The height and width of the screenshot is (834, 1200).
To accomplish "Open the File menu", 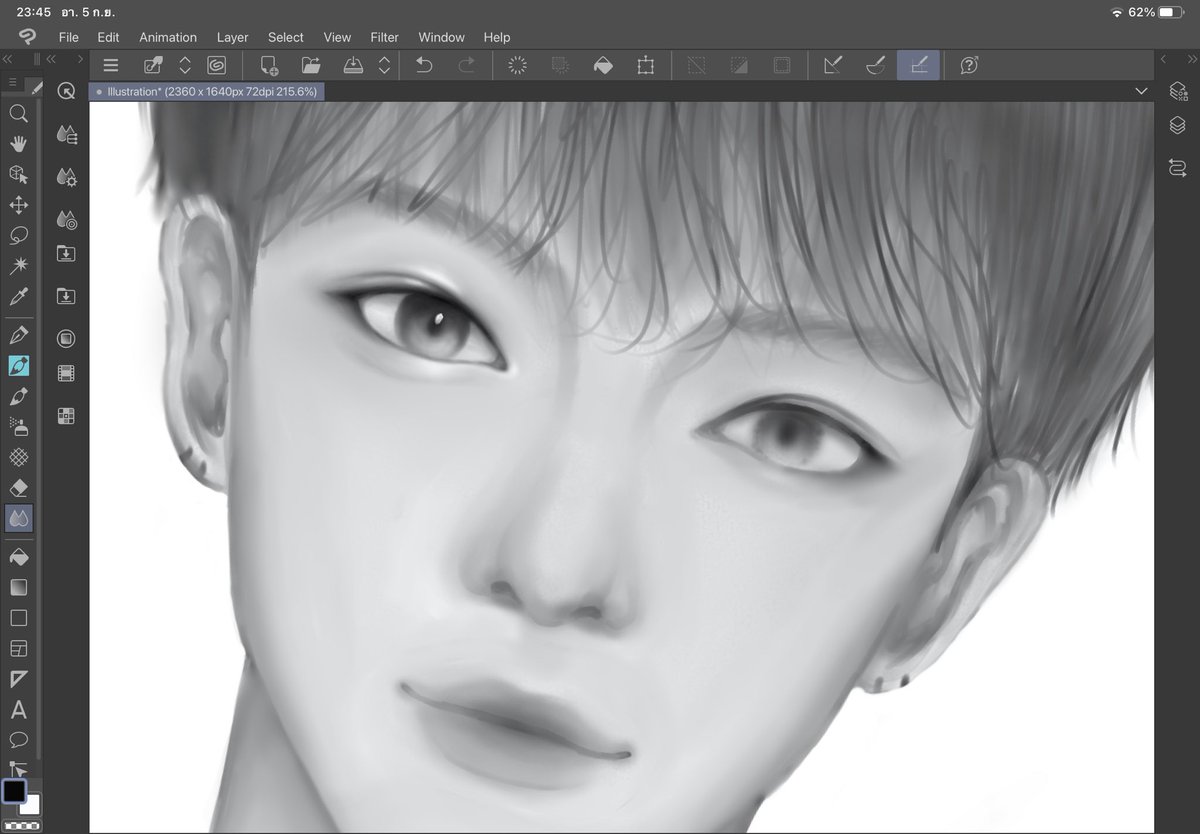I will coord(68,37).
